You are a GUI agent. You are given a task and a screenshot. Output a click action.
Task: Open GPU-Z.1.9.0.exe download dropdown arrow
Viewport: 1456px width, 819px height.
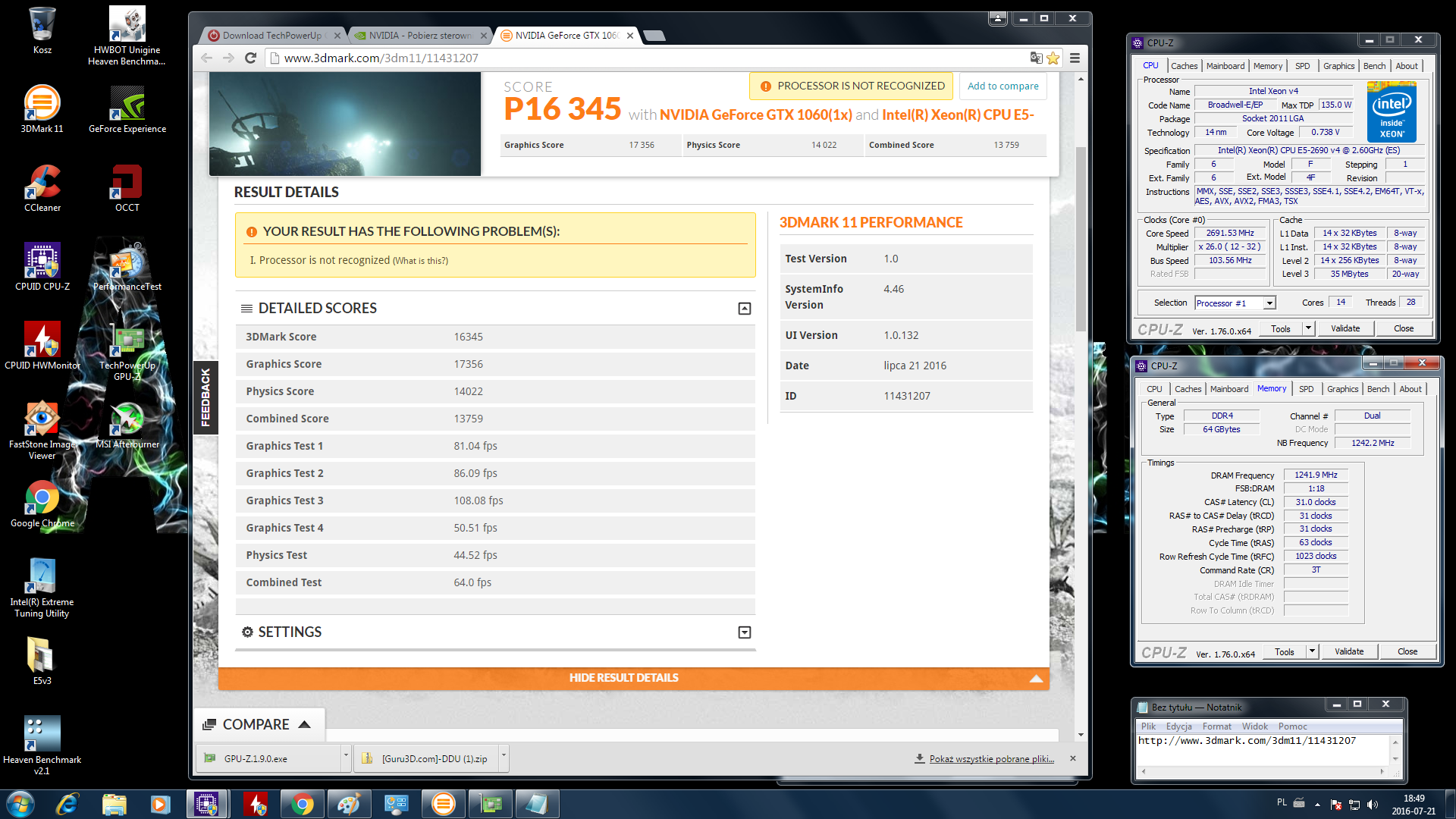(x=346, y=757)
